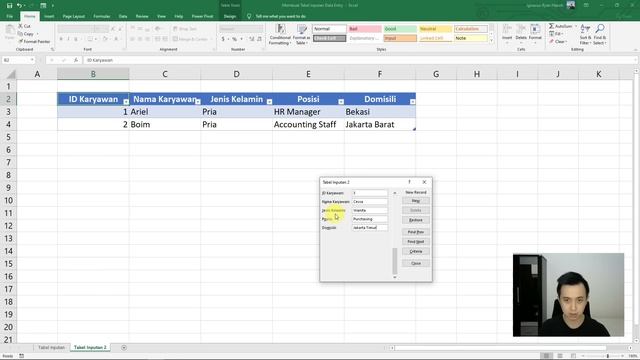
Task: Click the Close button in form dialog
Action: point(416,263)
